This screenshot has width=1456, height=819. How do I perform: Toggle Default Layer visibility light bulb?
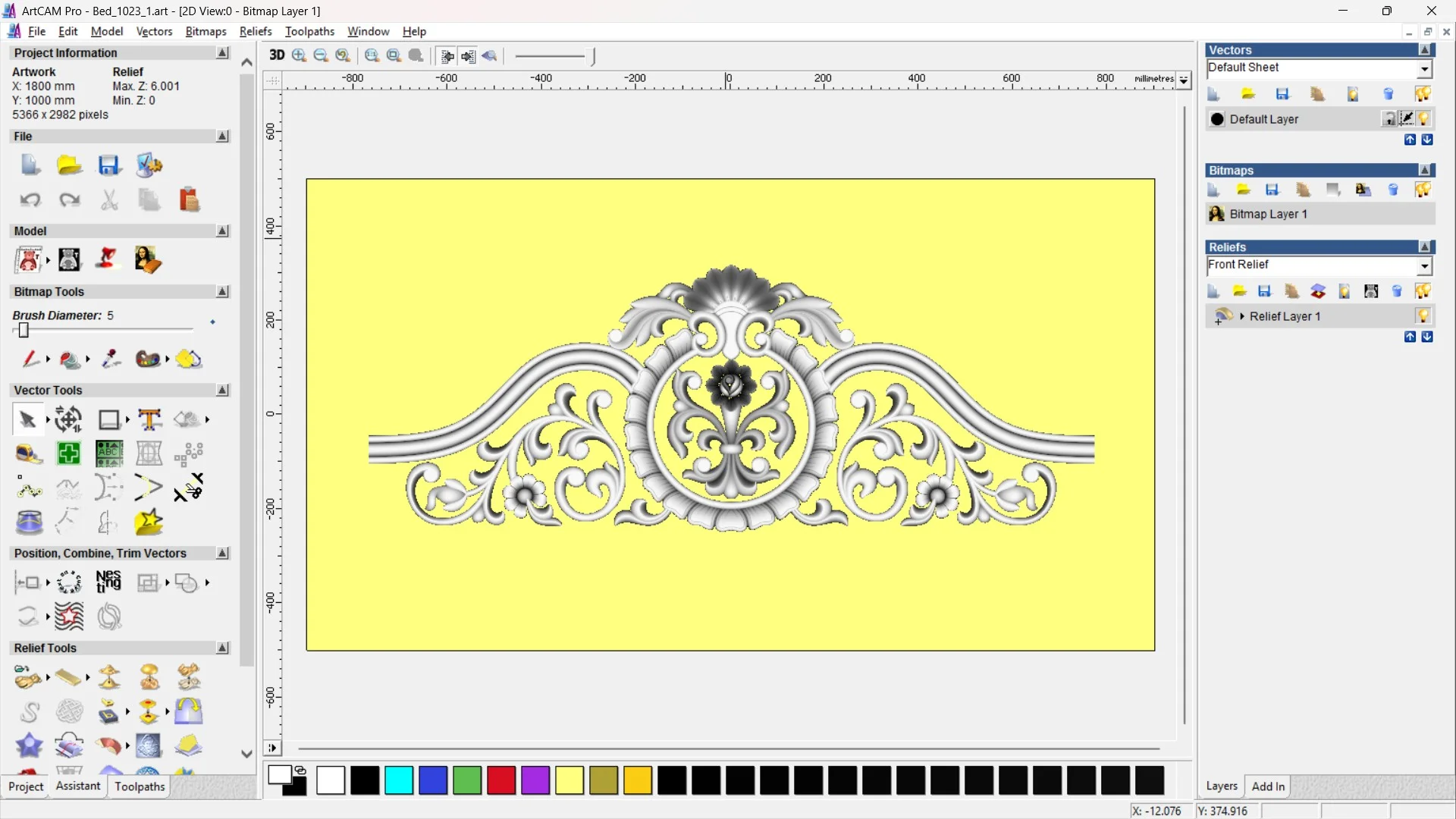pyautogui.click(x=1424, y=119)
